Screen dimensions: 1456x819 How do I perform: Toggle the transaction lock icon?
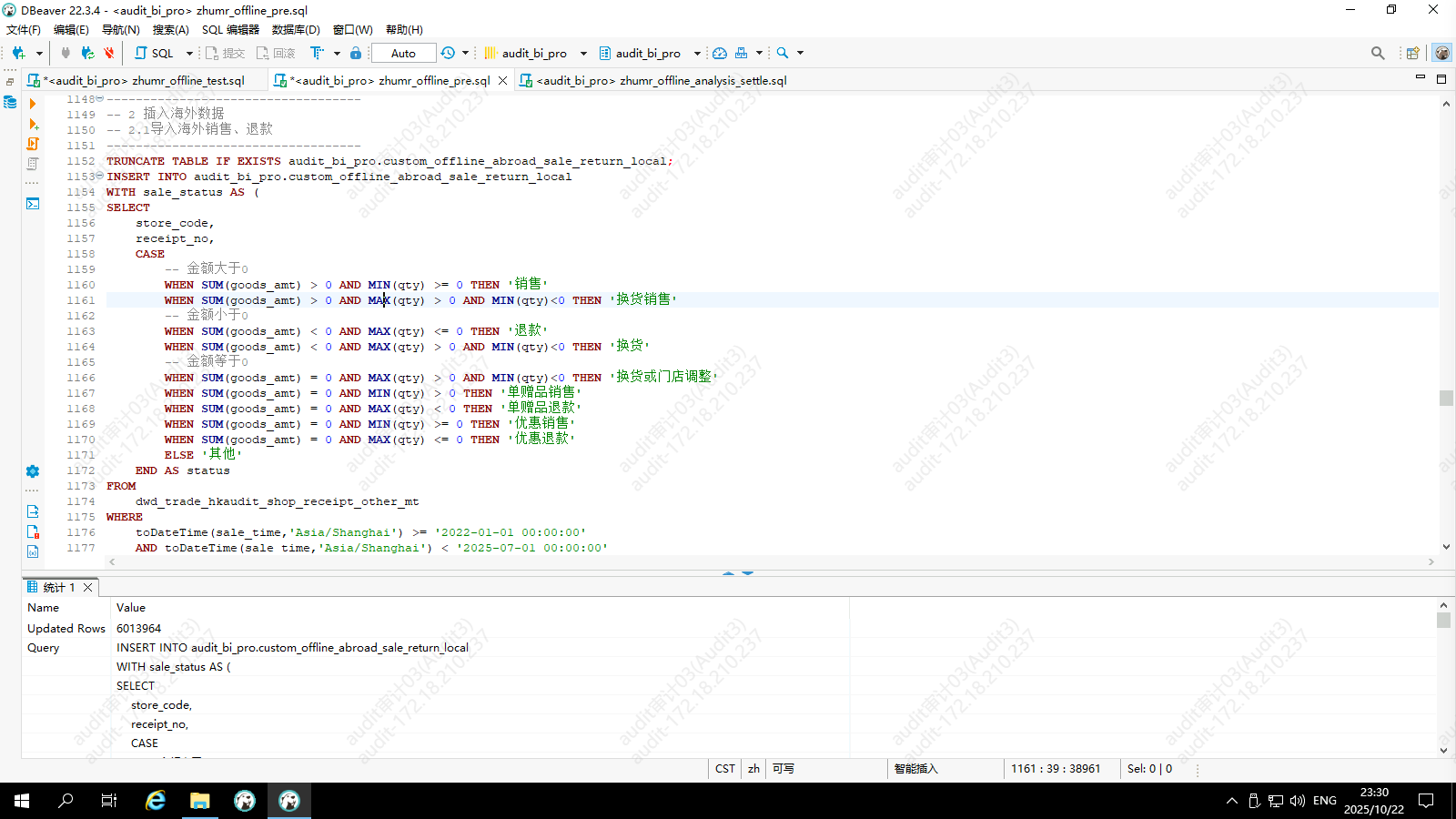coord(356,53)
